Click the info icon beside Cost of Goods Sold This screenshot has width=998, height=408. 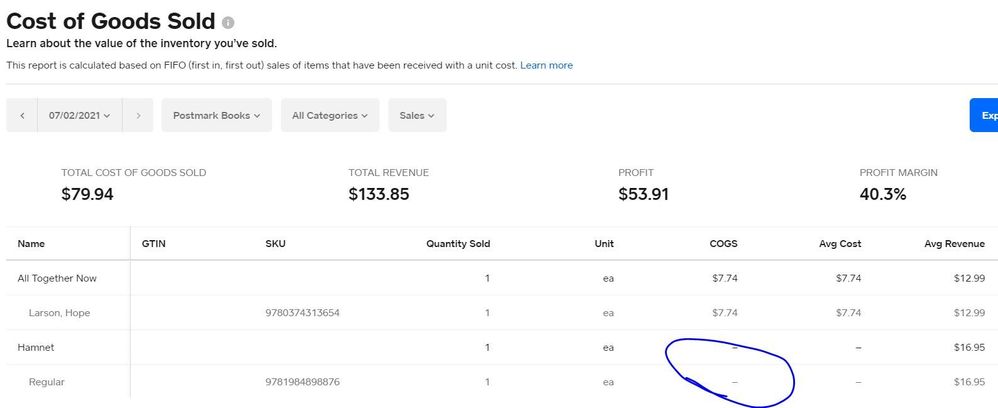click(x=229, y=22)
